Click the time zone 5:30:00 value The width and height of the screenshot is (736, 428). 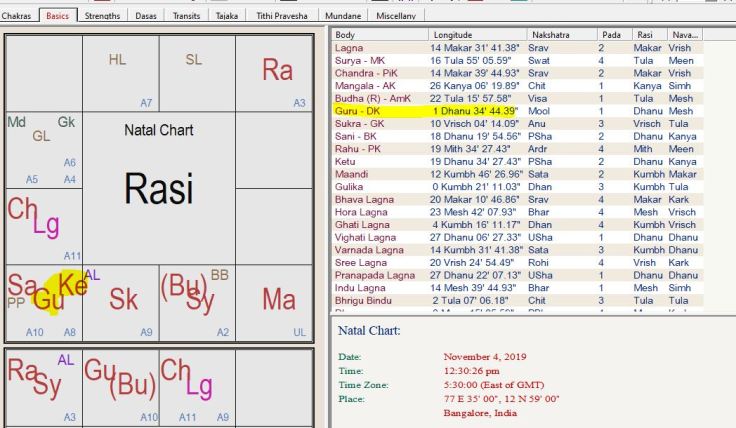click(494, 385)
